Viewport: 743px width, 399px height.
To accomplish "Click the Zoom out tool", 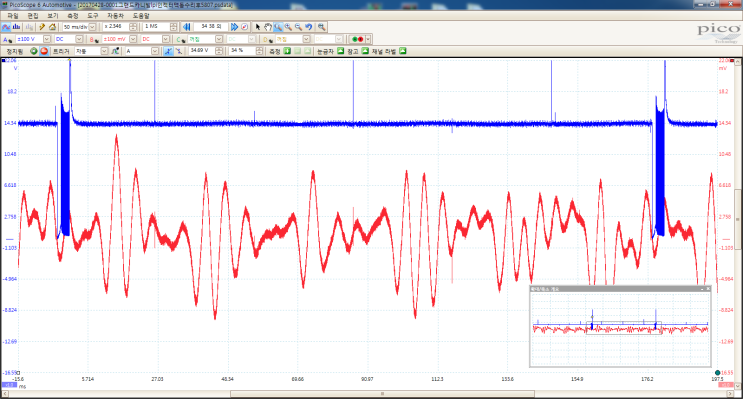I will click(x=298, y=27).
